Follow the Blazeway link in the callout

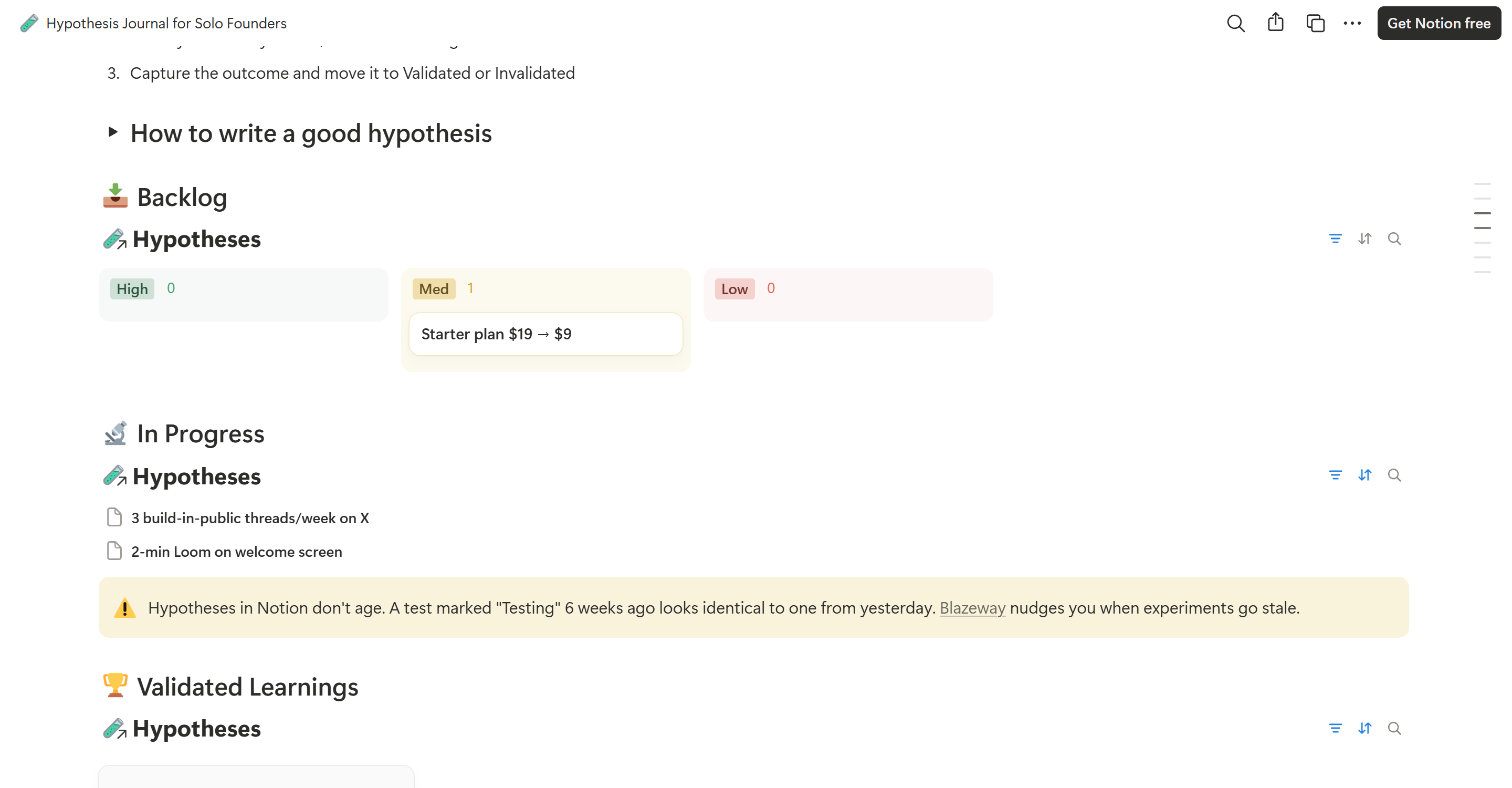[x=973, y=608]
